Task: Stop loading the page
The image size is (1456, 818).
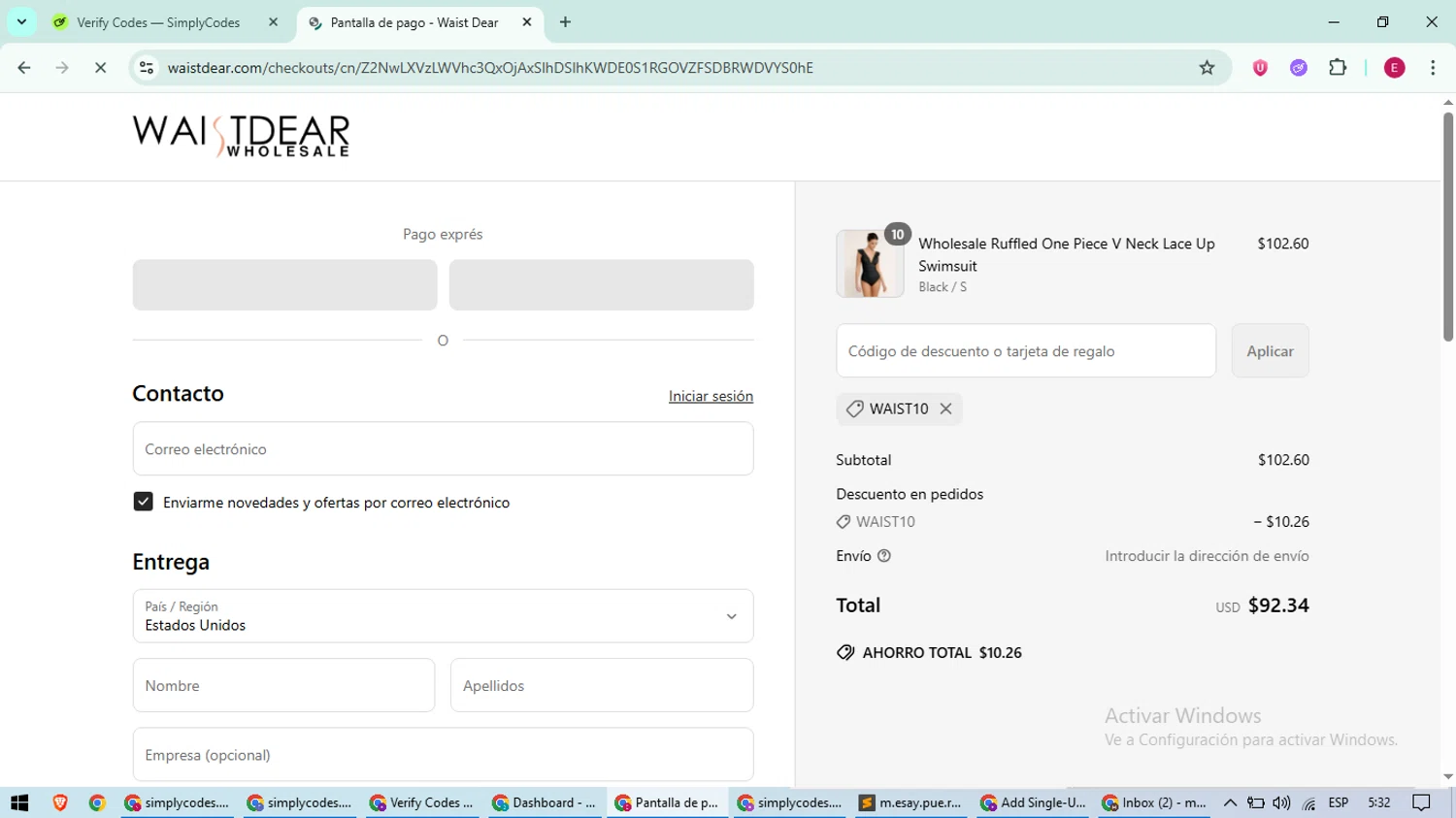Action: (100, 68)
